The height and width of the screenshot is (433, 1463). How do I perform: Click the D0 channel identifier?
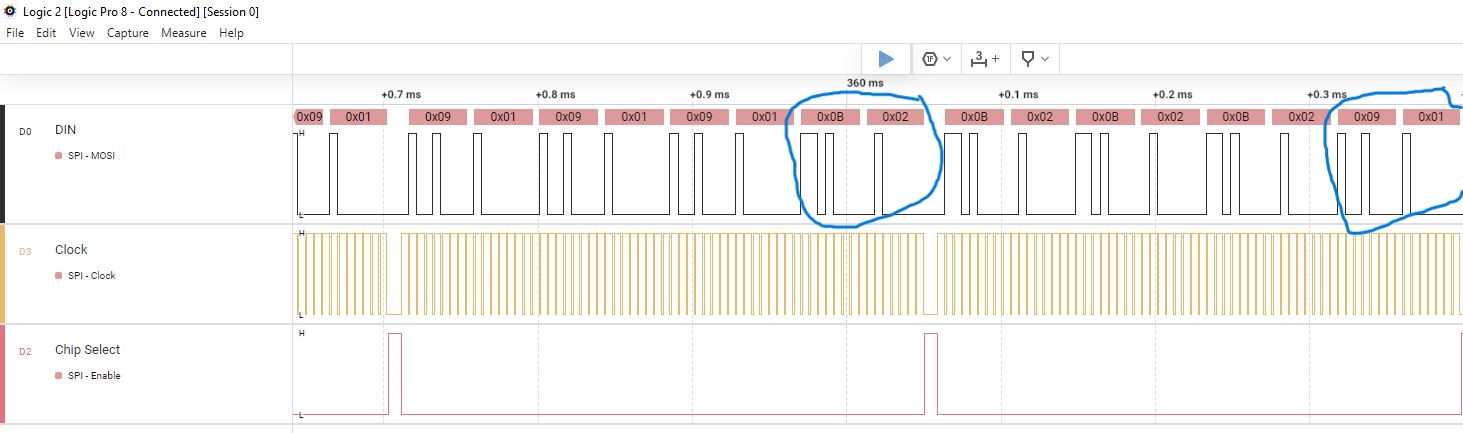26,131
